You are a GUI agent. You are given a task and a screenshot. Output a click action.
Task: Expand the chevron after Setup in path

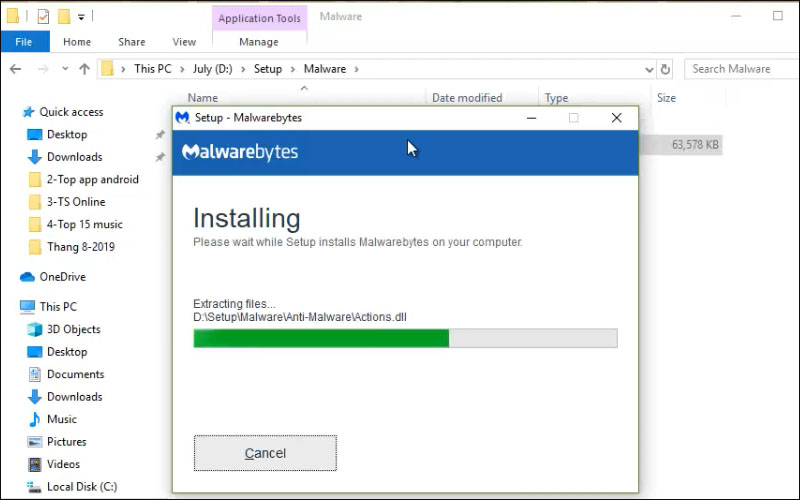[x=293, y=69]
